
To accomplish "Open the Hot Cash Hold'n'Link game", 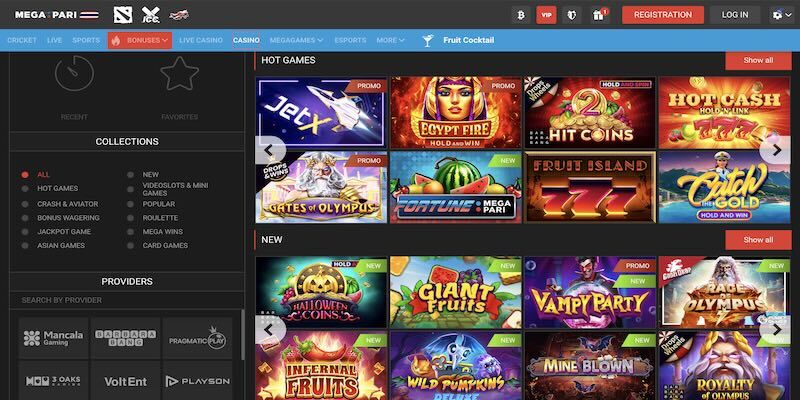I will pos(724,113).
